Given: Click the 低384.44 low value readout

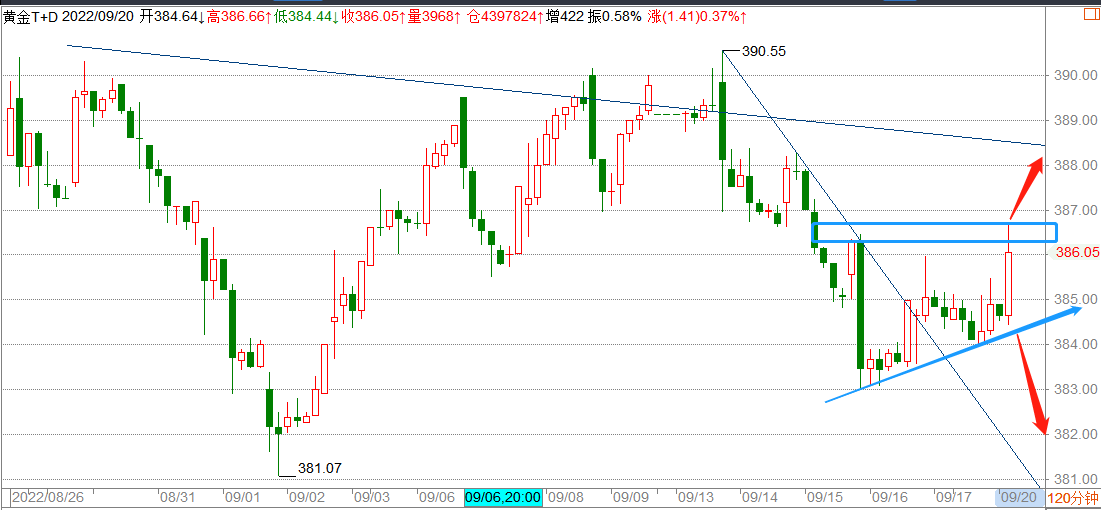Looking at the screenshot, I should (x=306, y=17).
